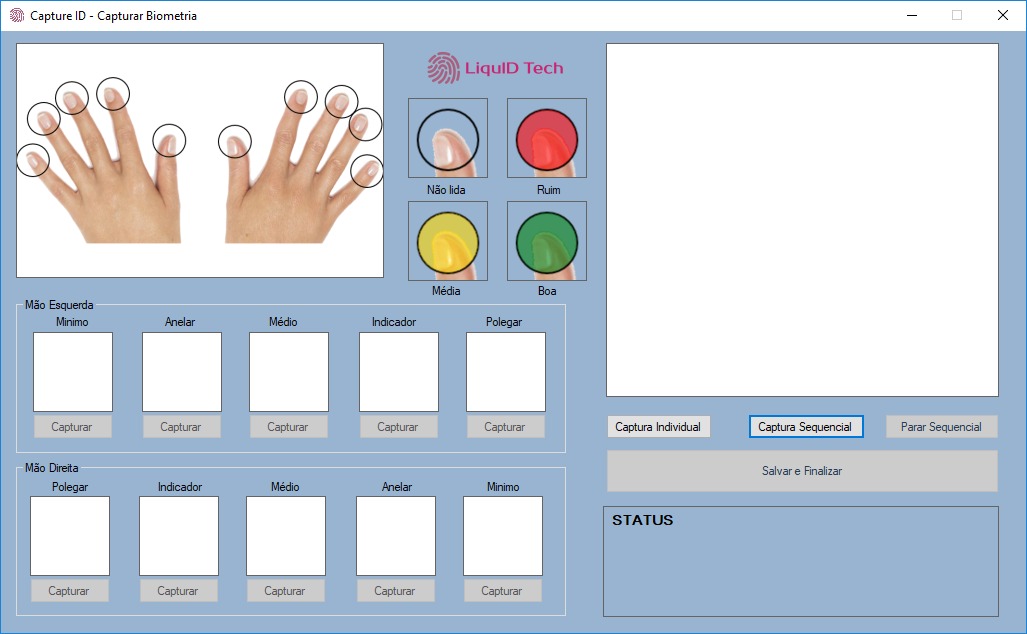Select the Mão Direita Minimo fingerprint box
The image size is (1027, 634).
pos(503,536)
